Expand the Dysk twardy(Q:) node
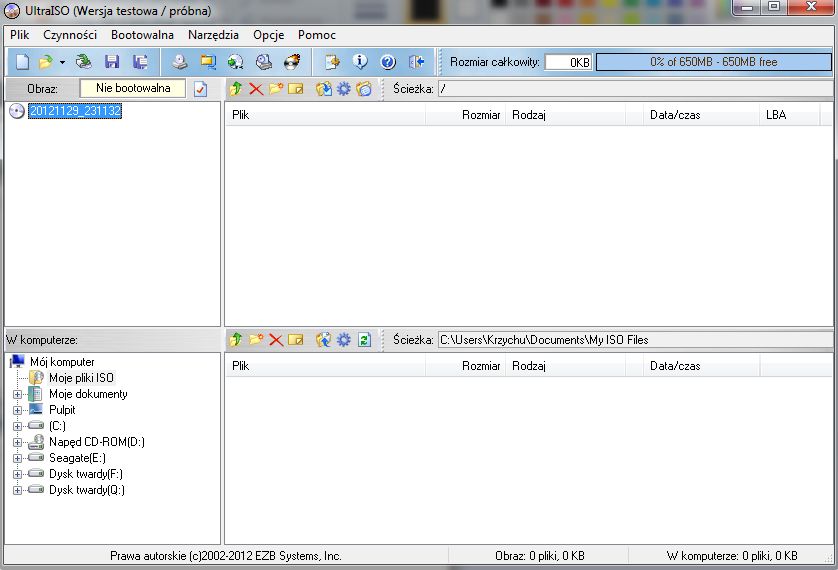The height and width of the screenshot is (570, 838). 17,490
